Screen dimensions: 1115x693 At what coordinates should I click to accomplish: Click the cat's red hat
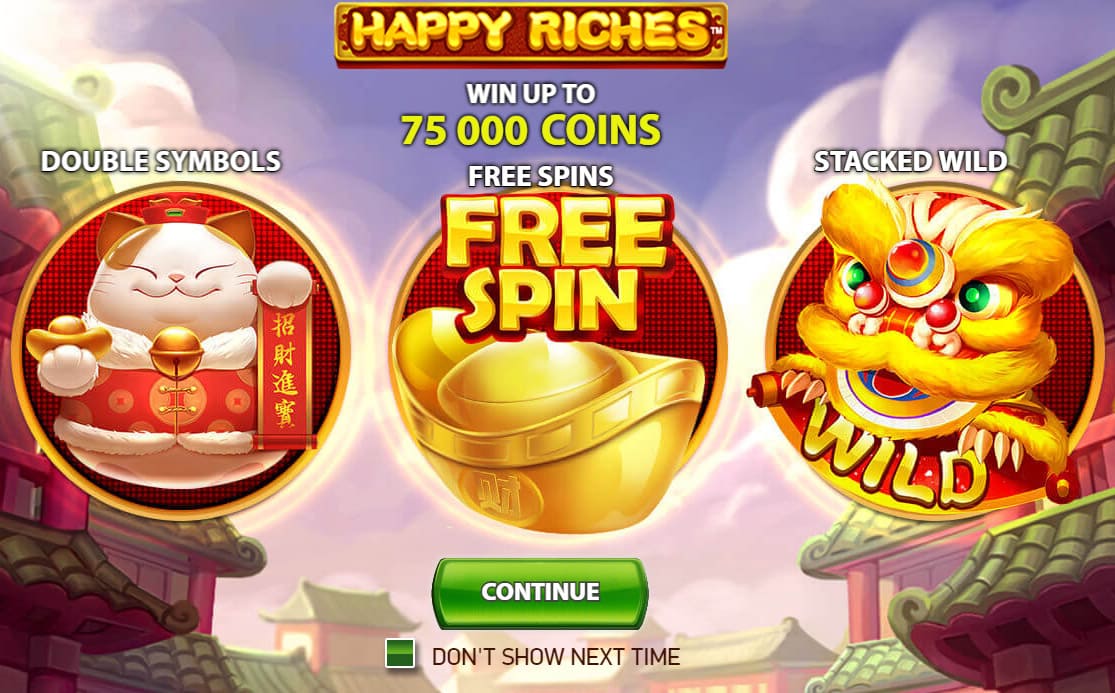175,210
